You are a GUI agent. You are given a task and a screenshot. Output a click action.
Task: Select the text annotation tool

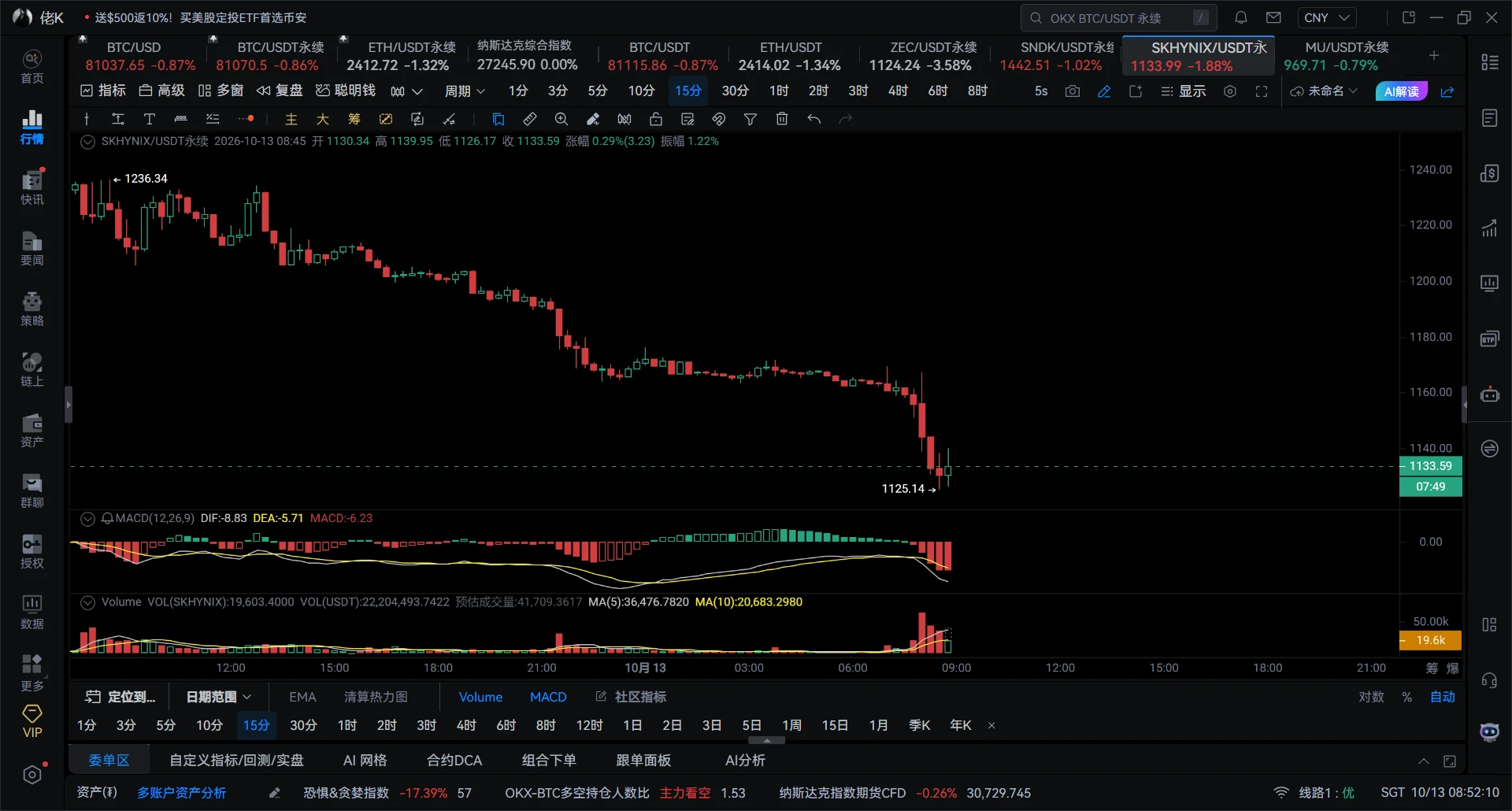pos(149,119)
